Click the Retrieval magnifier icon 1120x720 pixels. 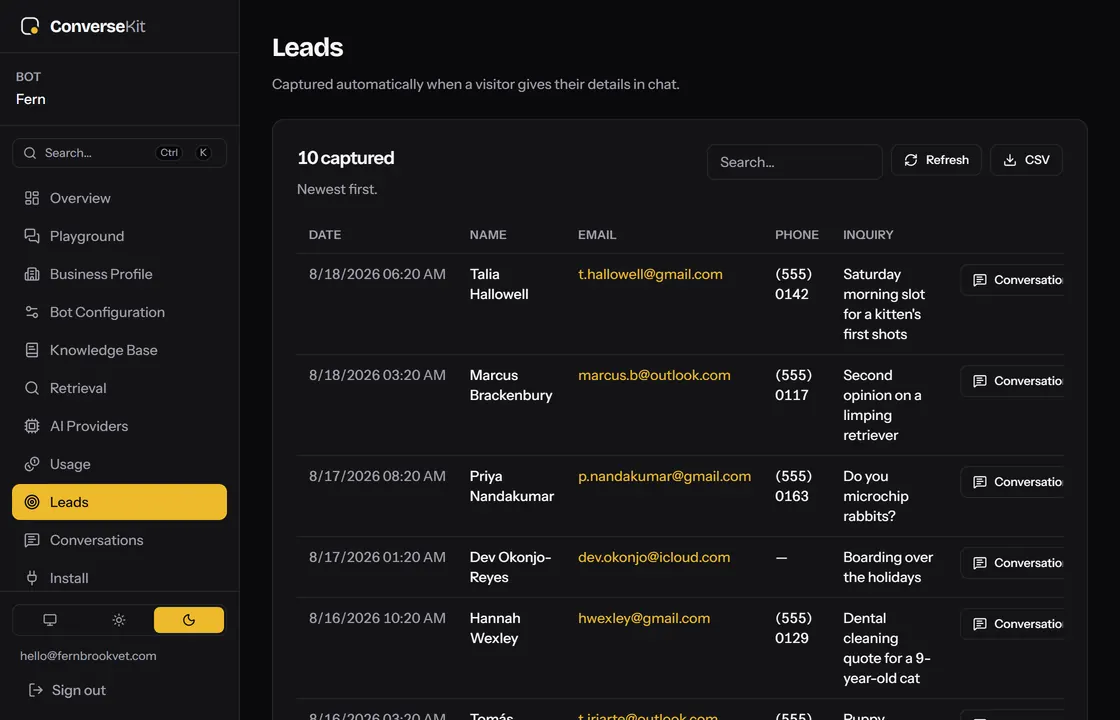coord(31,388)
